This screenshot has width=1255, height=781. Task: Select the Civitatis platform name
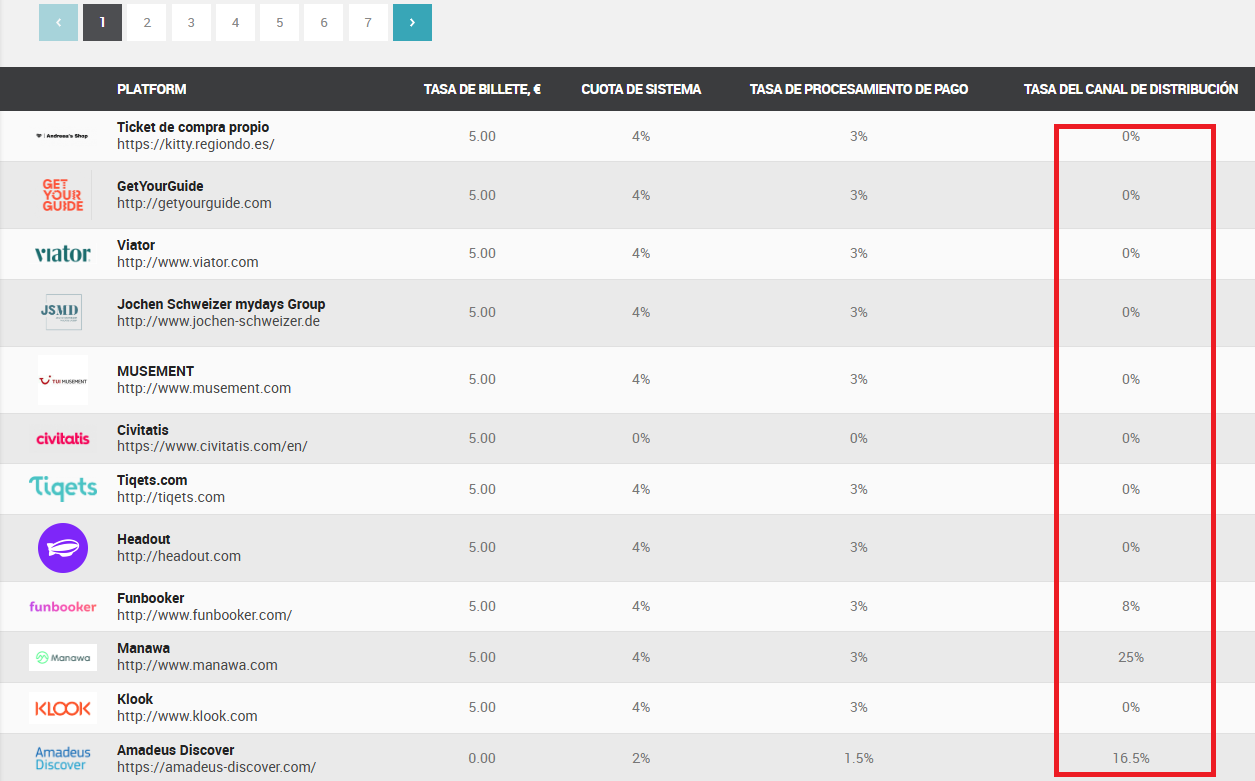click(x=143, y=430)
